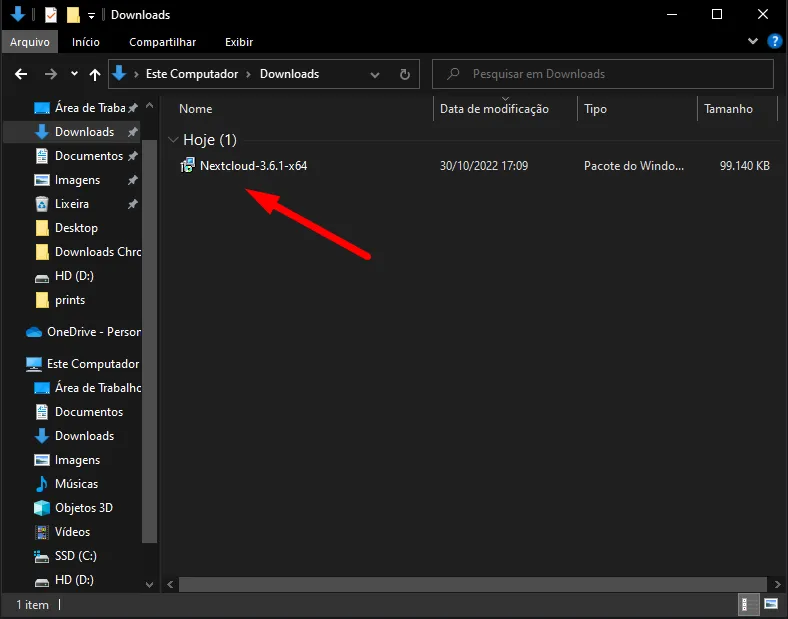Switch to the Compartilhar ribbon tab
This screenshot has width=788, height=619.
[162, 42]
